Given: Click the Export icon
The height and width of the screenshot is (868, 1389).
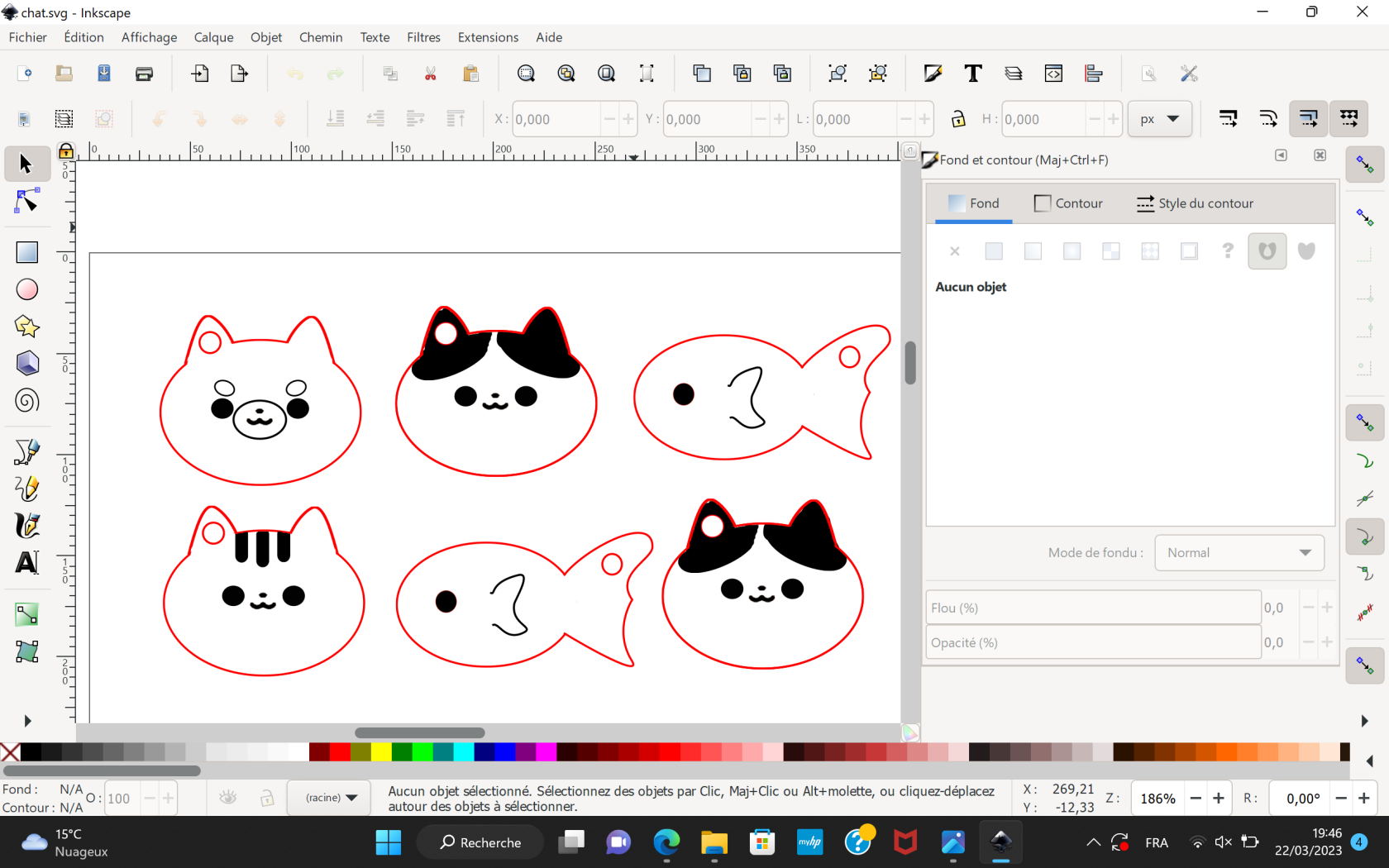Looking at the screenshot, I should tap(240, 74).
